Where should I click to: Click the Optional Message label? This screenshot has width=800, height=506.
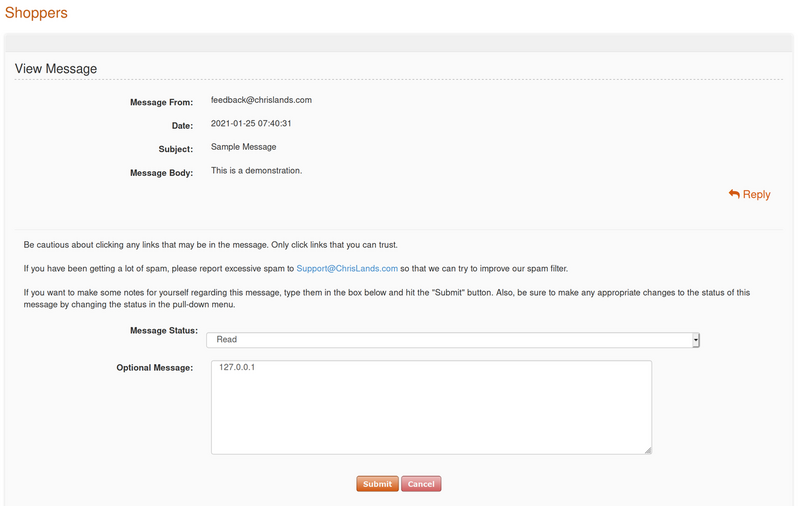[155, 368]
